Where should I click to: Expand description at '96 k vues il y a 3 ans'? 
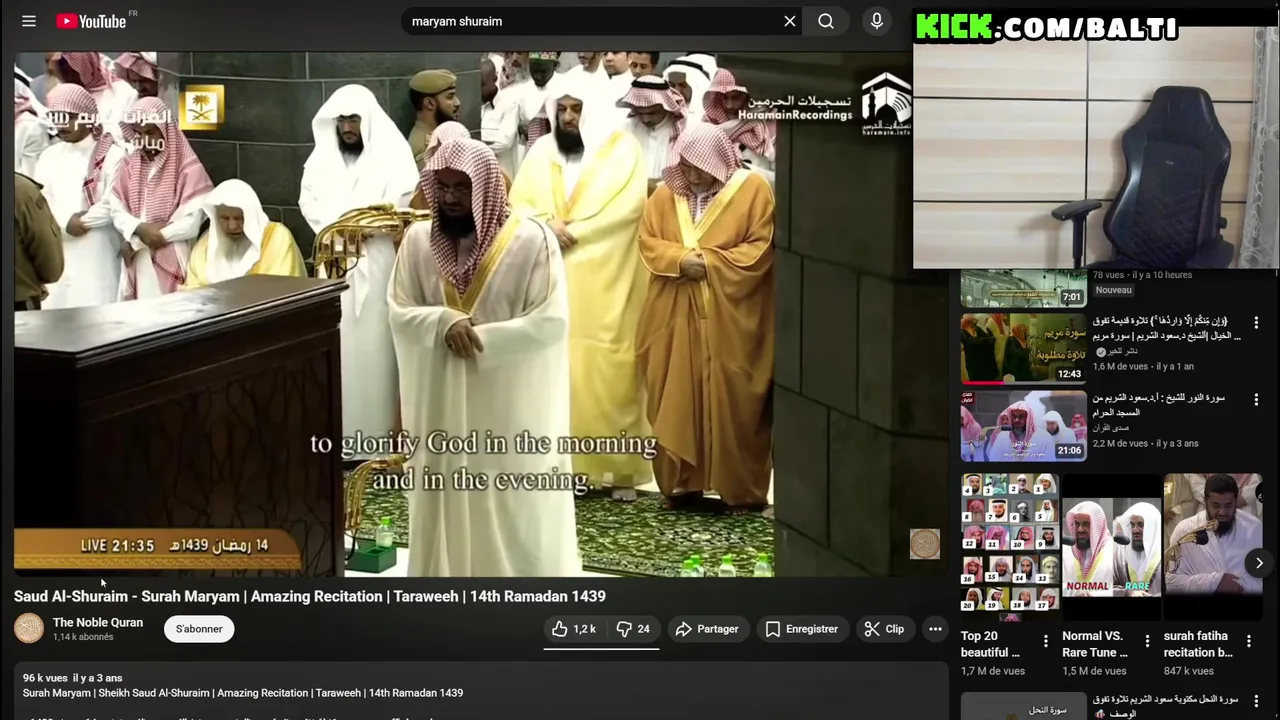pos(73,678)
